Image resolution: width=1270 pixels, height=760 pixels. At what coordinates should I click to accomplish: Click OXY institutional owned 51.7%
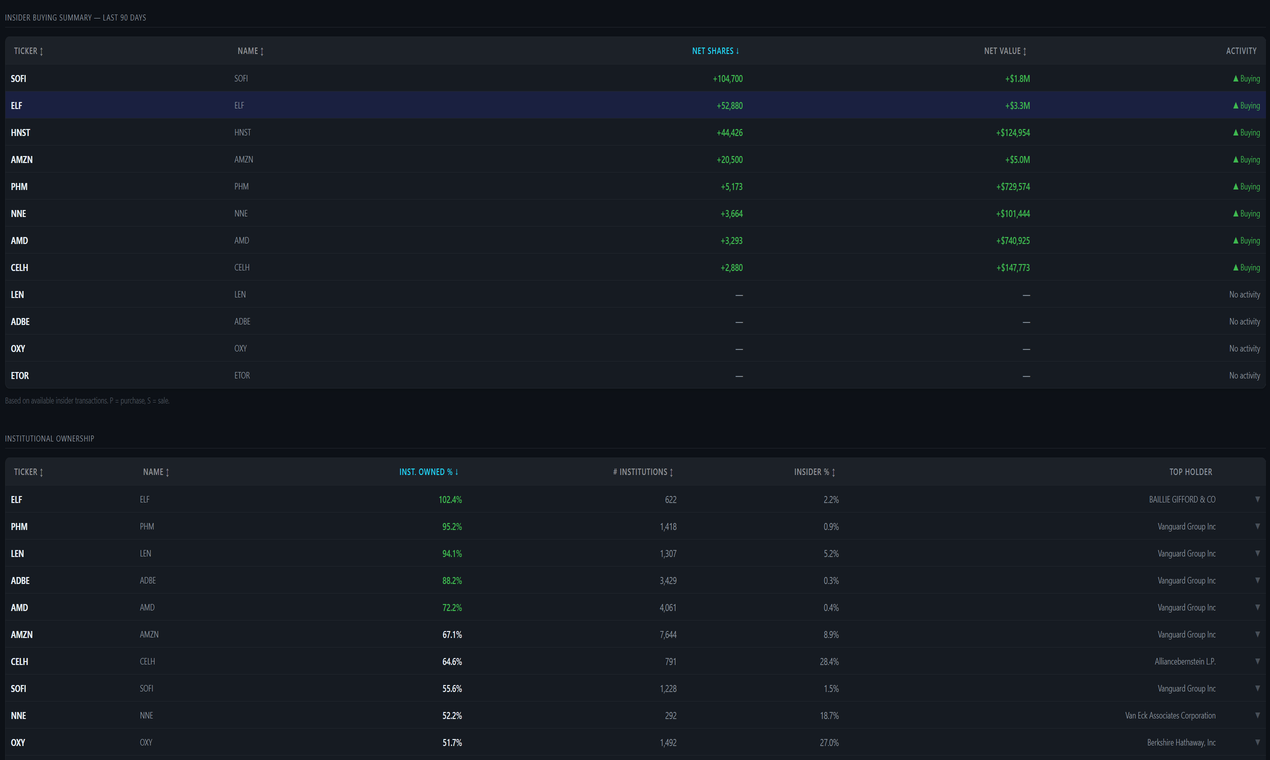click(451, 742)
